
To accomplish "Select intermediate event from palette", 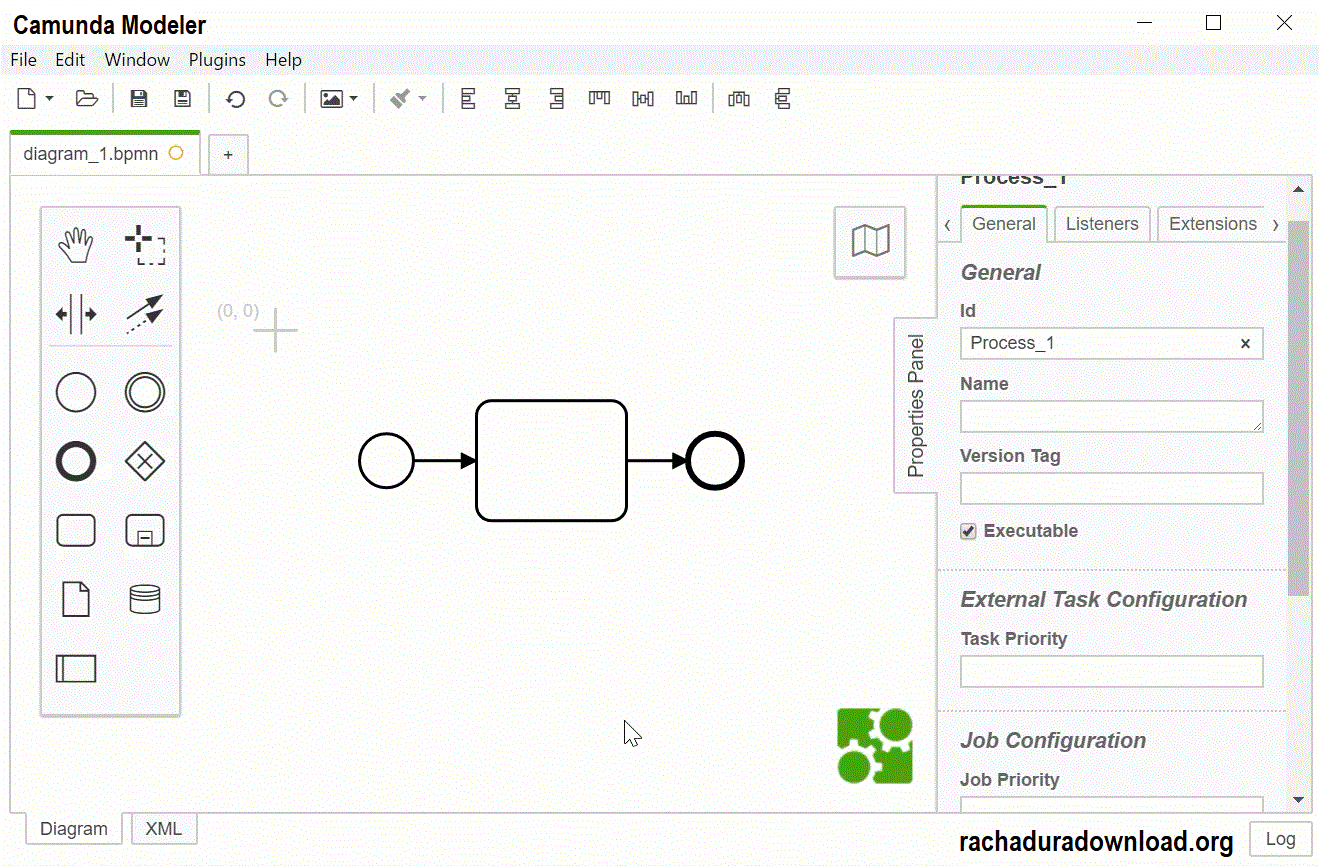I will coord(145,393).
